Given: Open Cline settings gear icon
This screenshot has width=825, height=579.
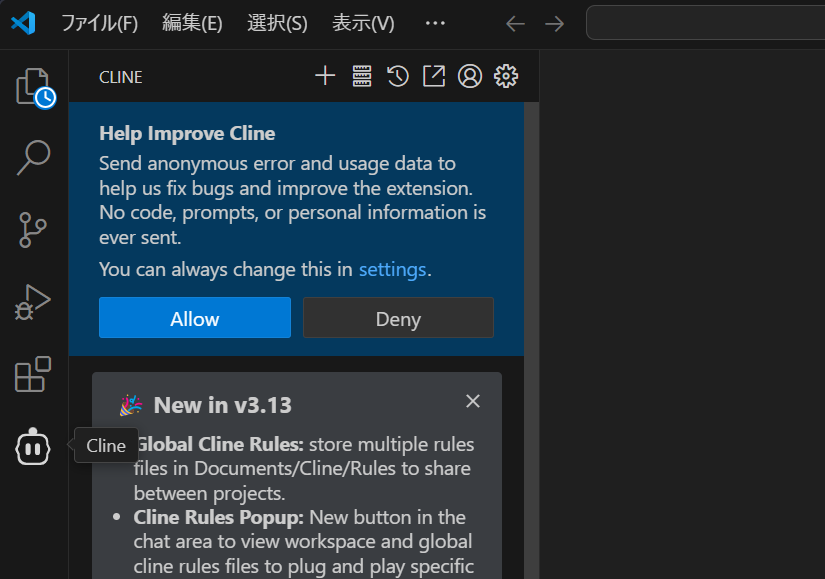Looking at the screenshot, I should pyautogui.click(x=506, y=76).
